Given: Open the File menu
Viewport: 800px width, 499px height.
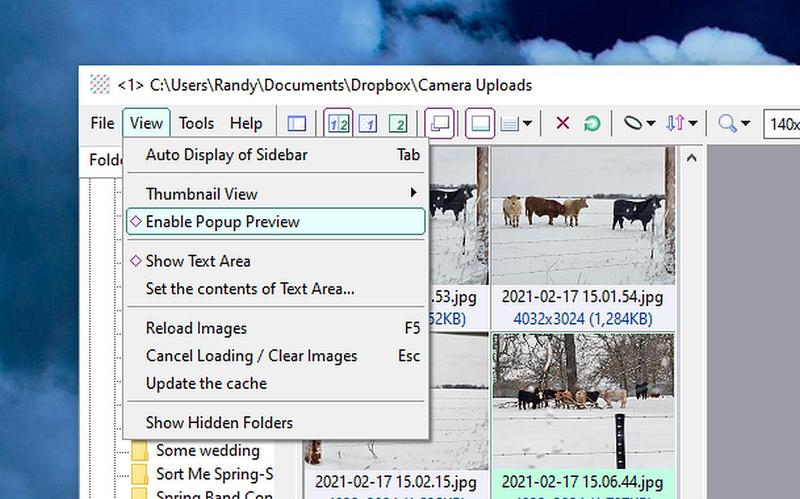Looking at the screenshot, I should pyautogui.click(x=103, y=123).
